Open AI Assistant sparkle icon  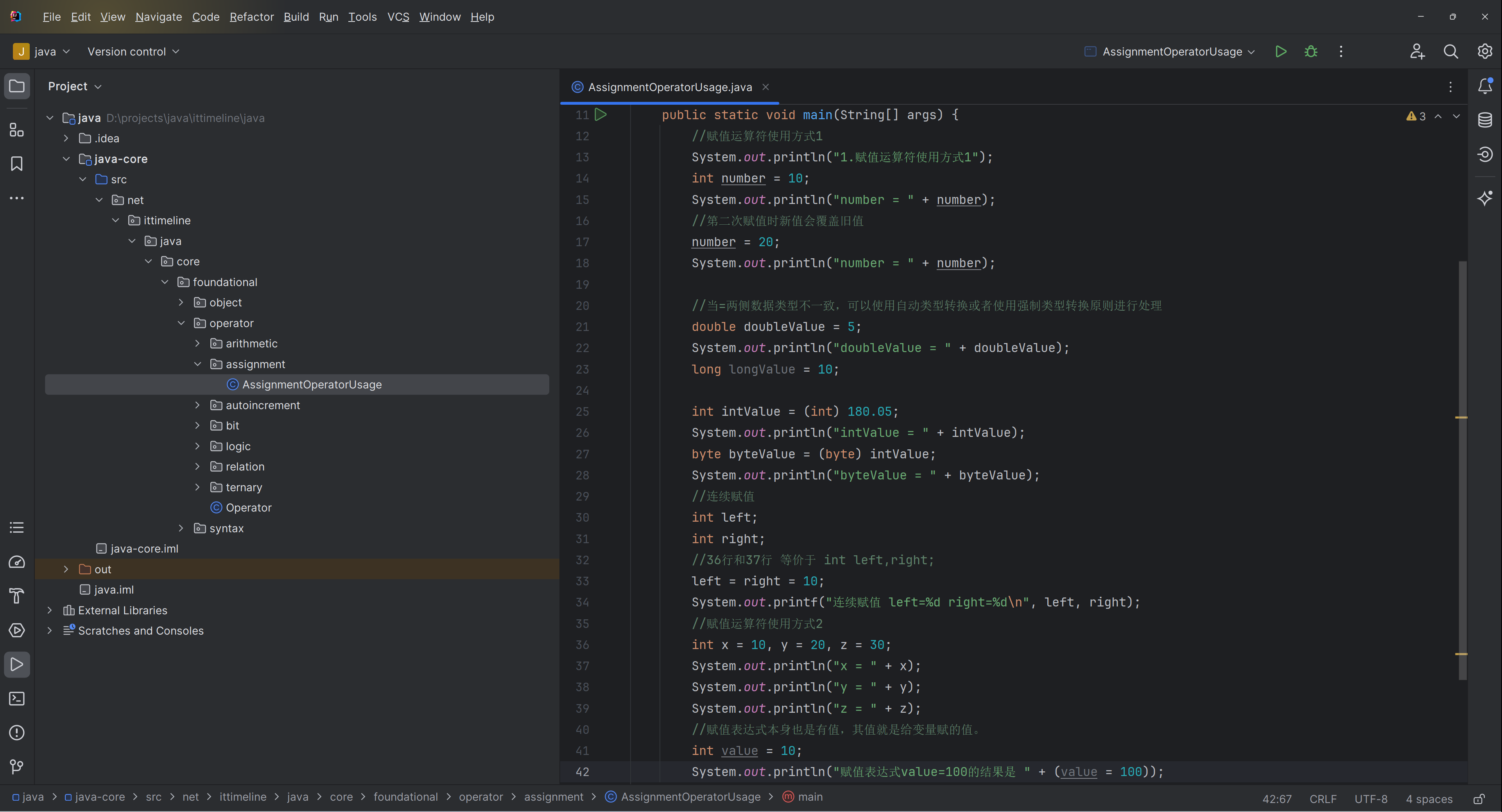1485,198
